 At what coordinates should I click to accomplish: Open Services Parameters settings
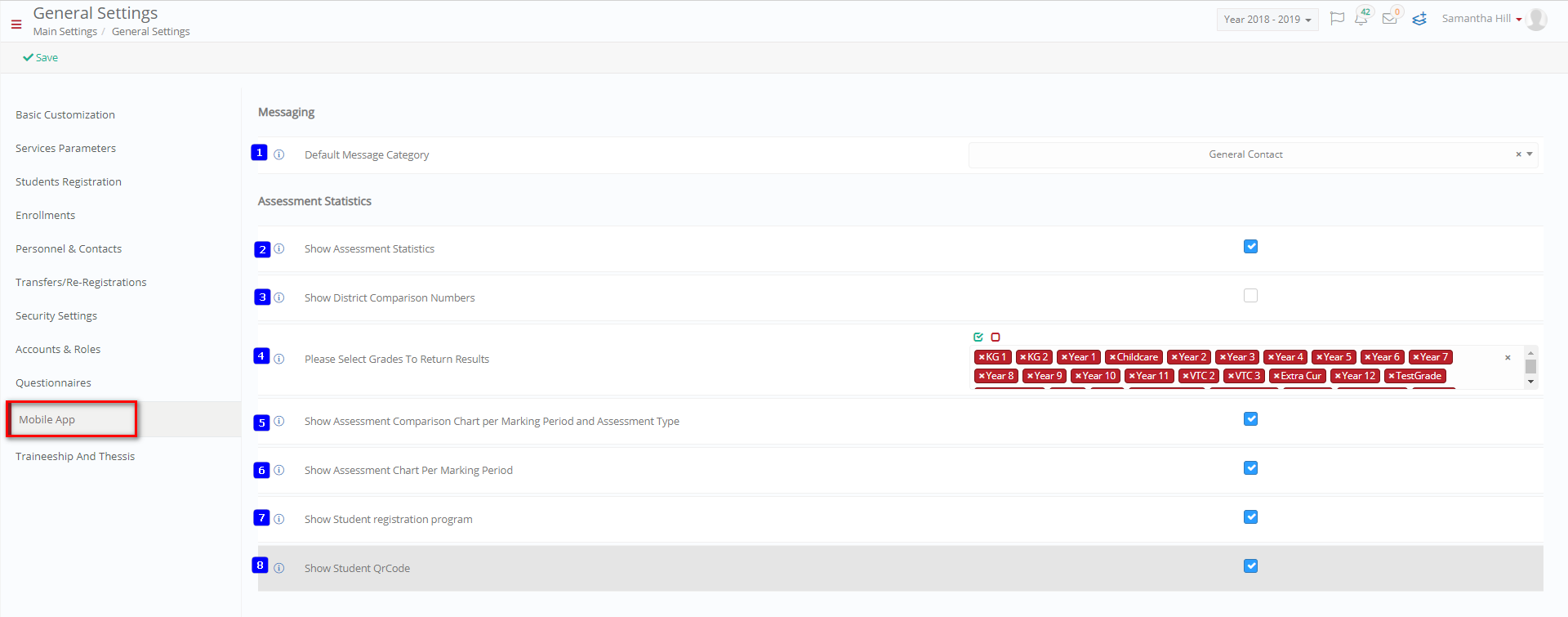tap(66, 148)
